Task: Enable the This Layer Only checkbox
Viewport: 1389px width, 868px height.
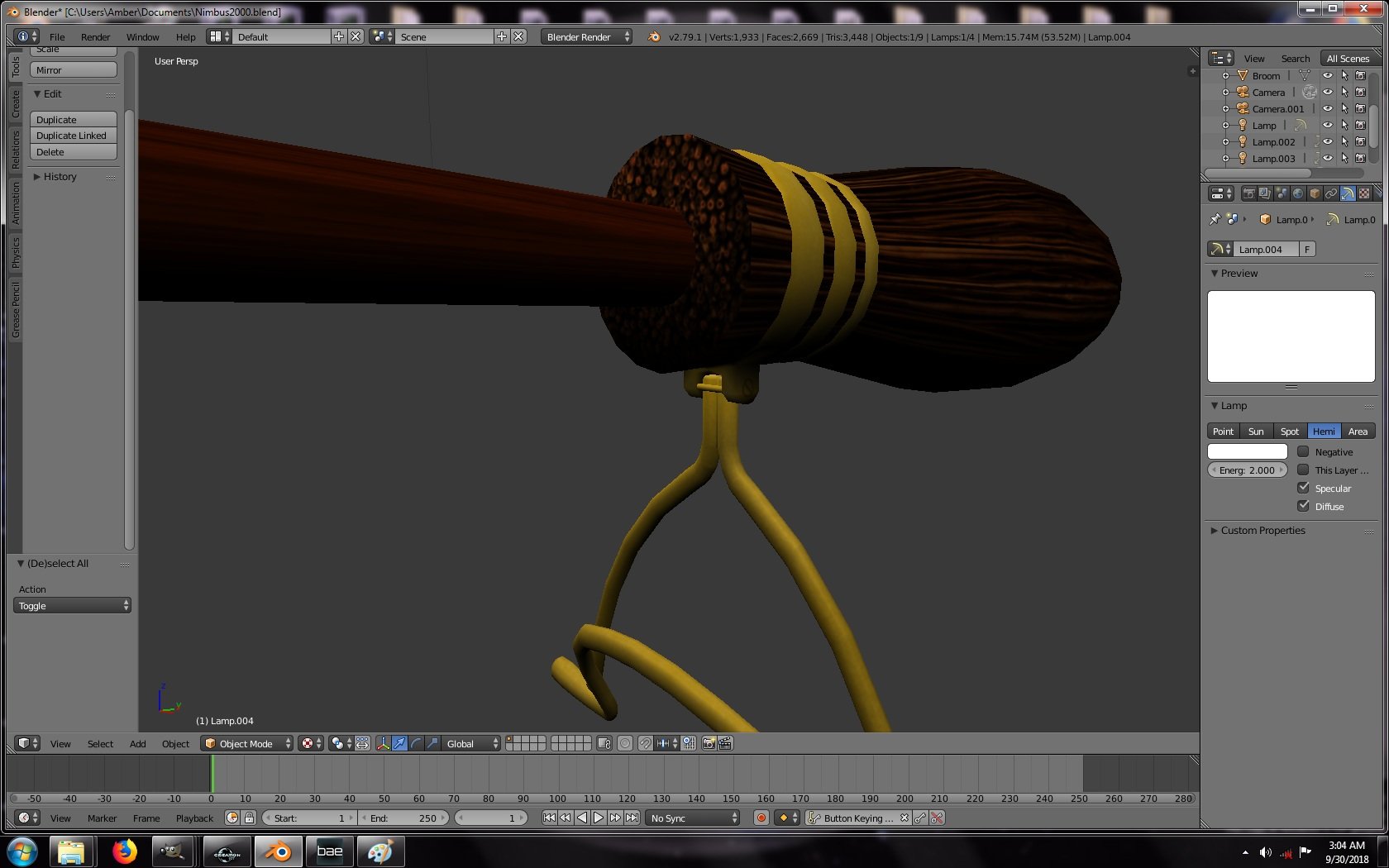Action: click(1303, 470)
